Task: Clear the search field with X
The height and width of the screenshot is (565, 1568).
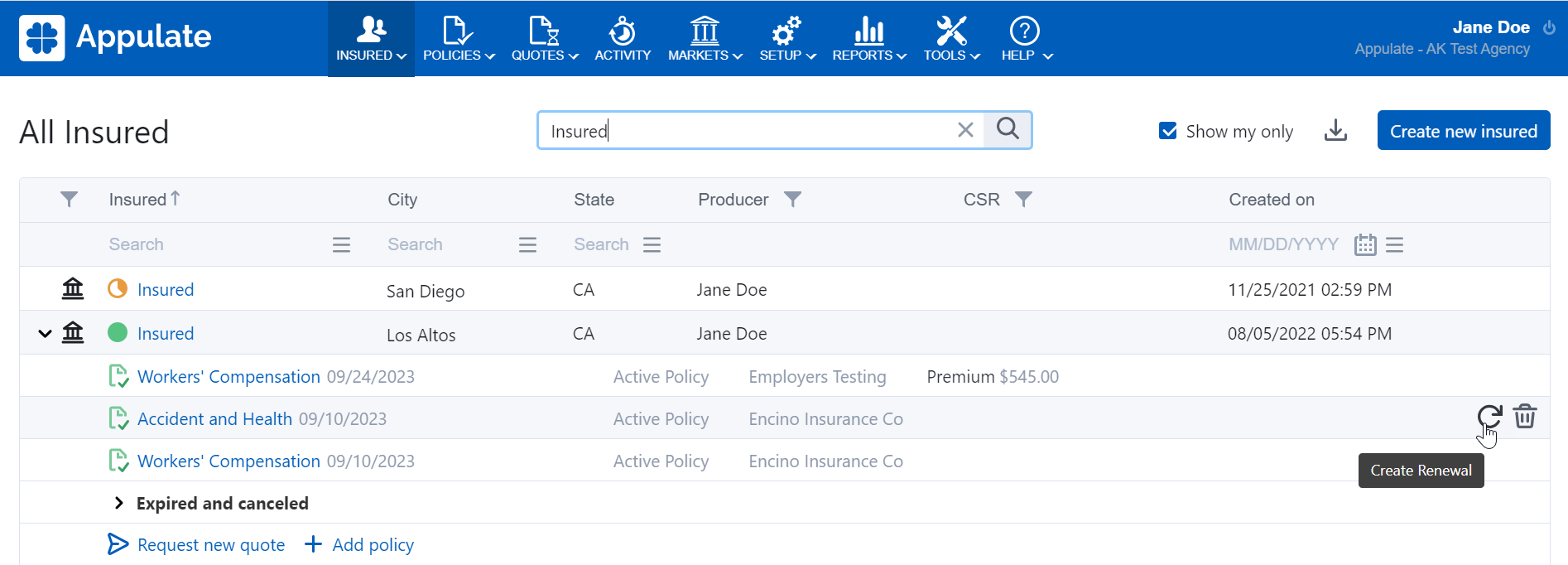Action: 965,130
